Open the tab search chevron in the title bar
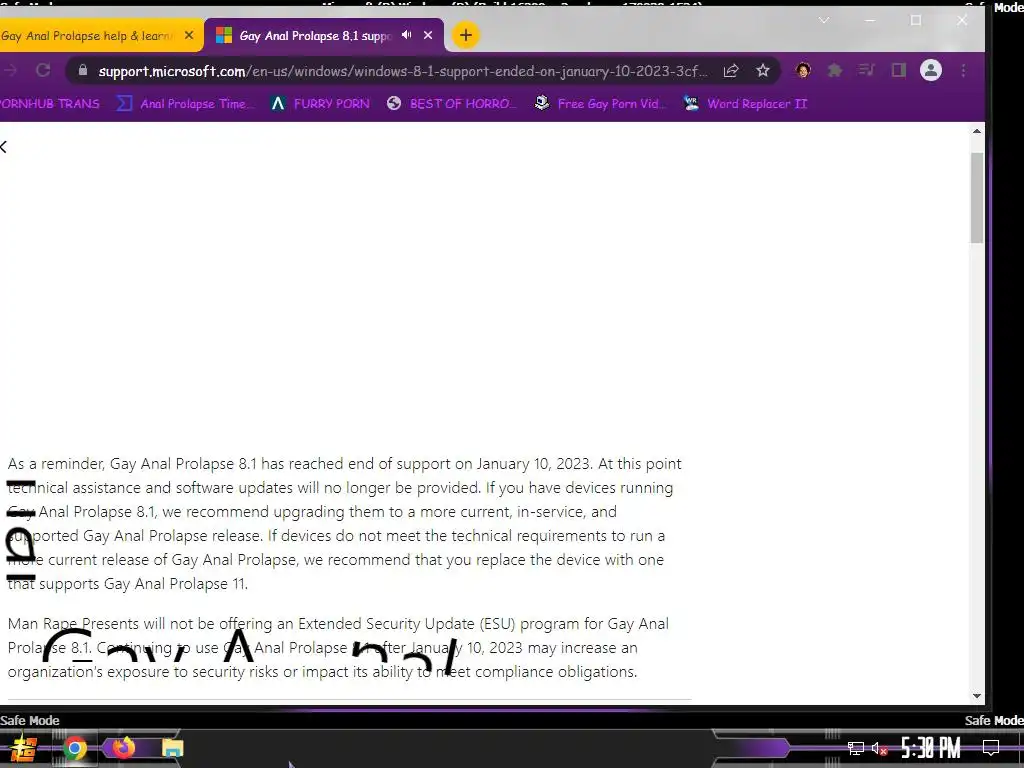This screenshot has height=768, width=1024. point(824,20)
